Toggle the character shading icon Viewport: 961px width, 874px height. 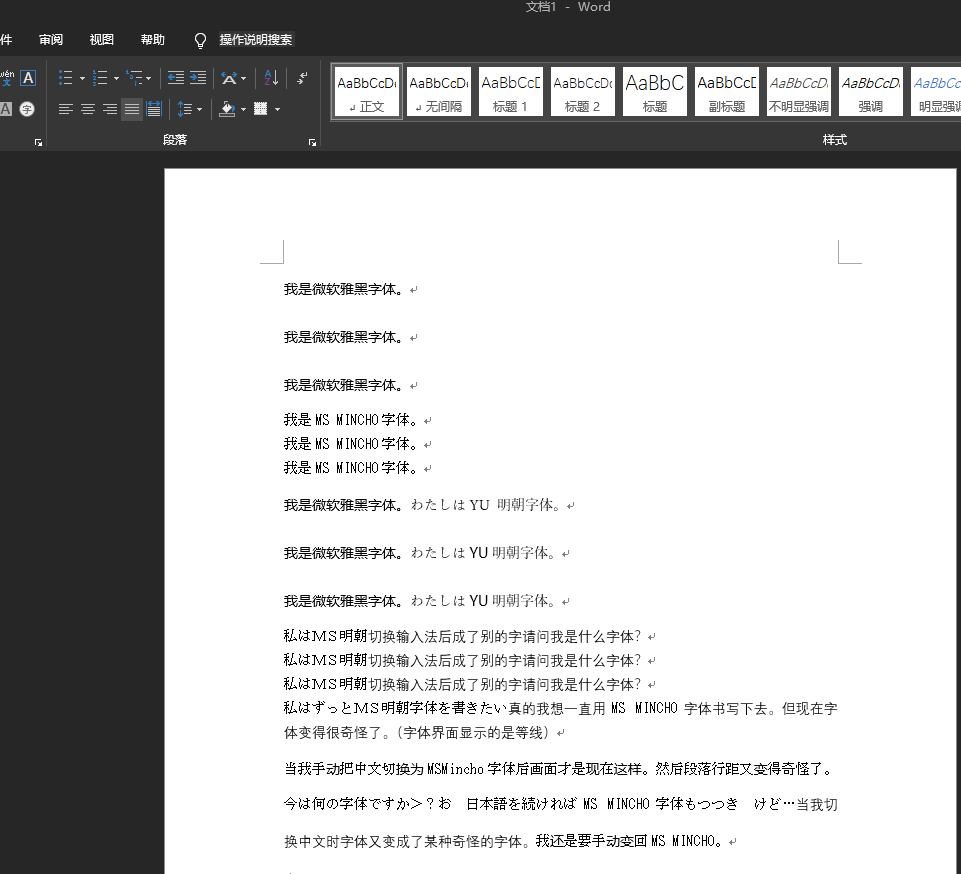click(6, 109)
